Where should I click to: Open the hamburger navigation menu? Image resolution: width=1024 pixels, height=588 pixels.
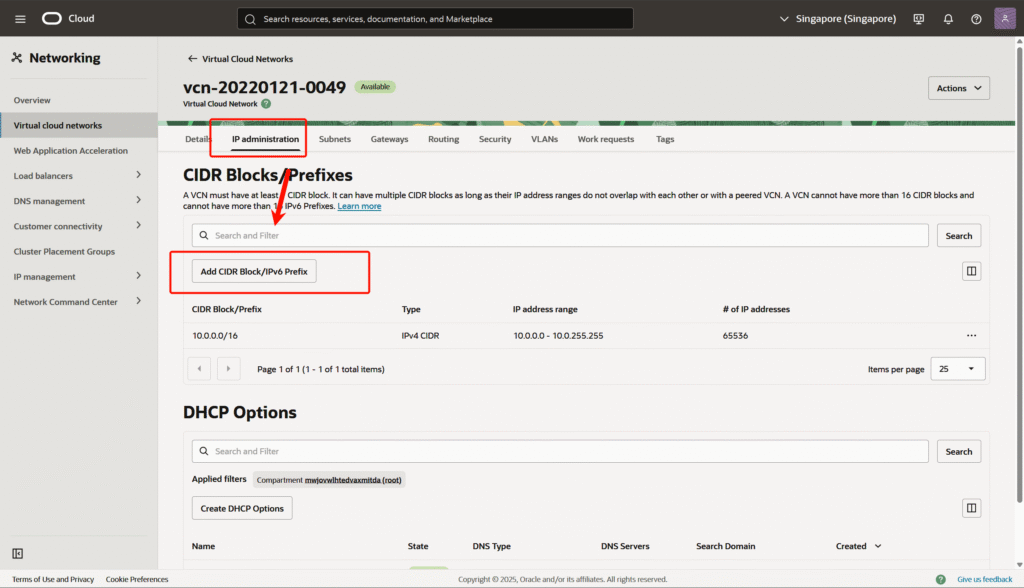click(20, 19)
